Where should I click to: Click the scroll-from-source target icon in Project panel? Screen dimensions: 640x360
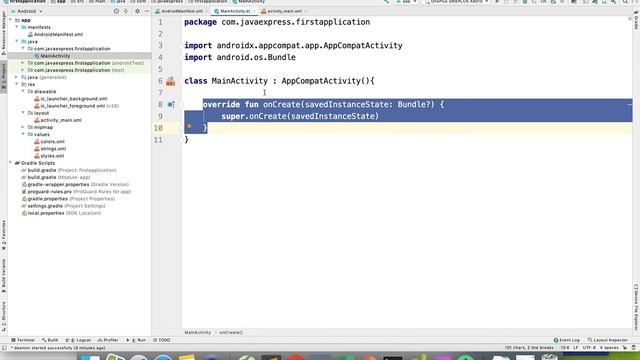point(116,11)
